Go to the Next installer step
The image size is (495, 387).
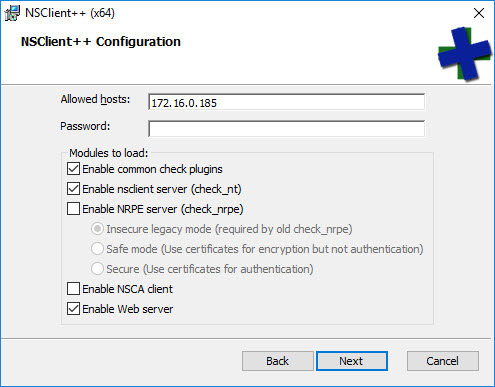[352, 361]
